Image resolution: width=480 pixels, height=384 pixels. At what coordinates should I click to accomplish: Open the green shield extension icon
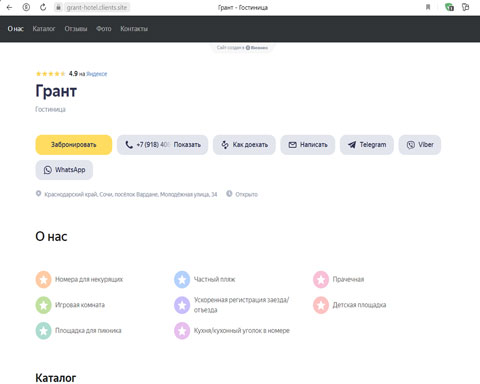click(x=449, y=7)
